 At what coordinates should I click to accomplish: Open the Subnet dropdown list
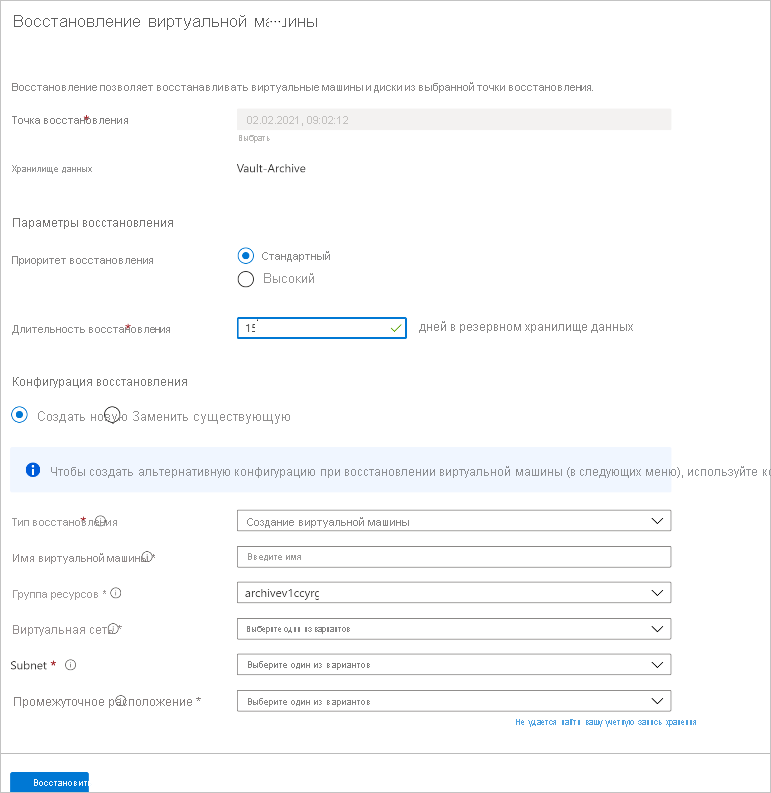(454, 665)
